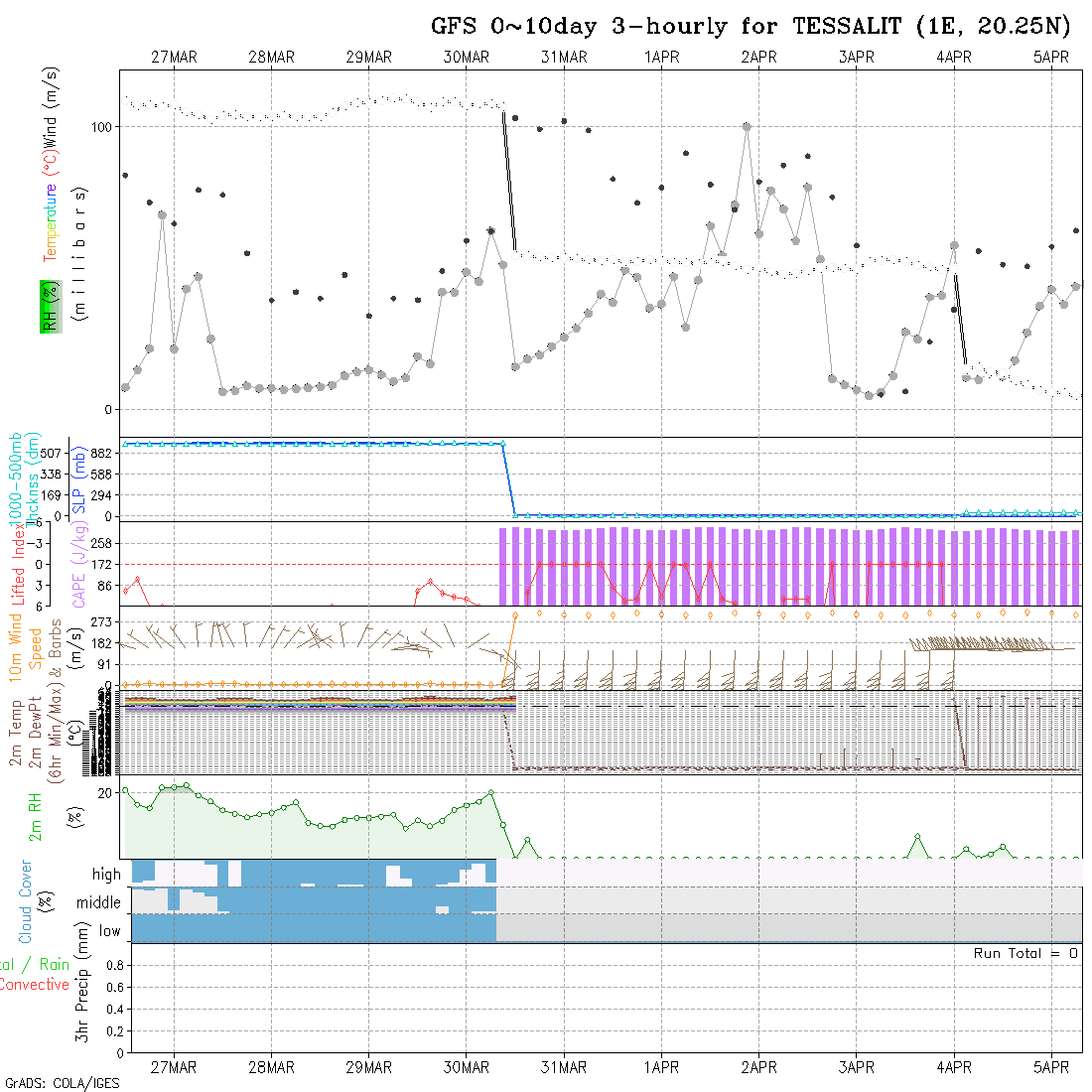Click the low cloud cover row label
Screen dimensions: 1092x1092
tap(109, 931)
